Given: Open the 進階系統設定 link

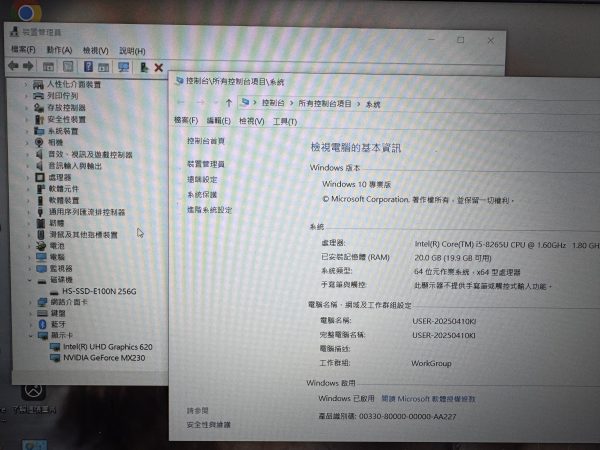Looking at the screenshot, I should coord(209,210).
